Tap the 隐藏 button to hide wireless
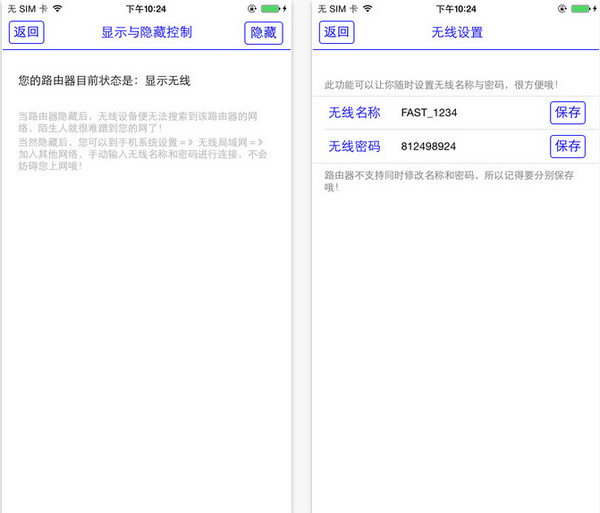 point(264,33)
